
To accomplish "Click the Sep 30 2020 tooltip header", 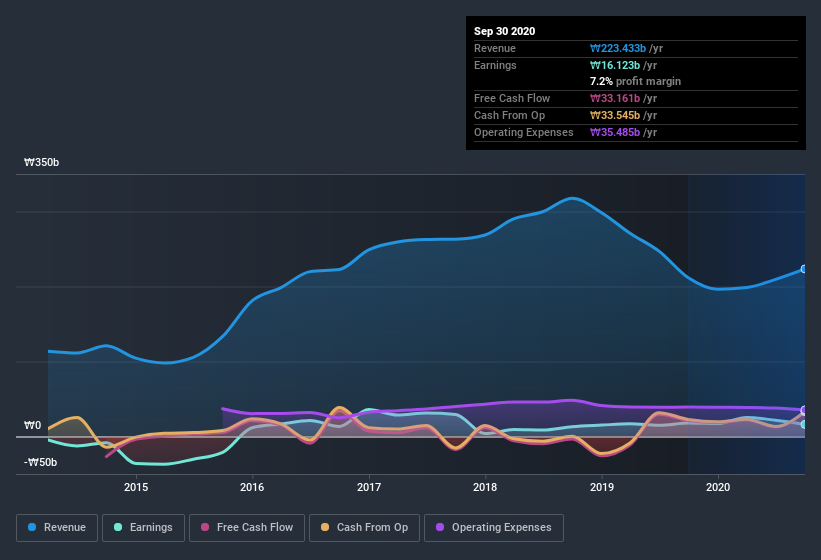I will coord(505,31).
